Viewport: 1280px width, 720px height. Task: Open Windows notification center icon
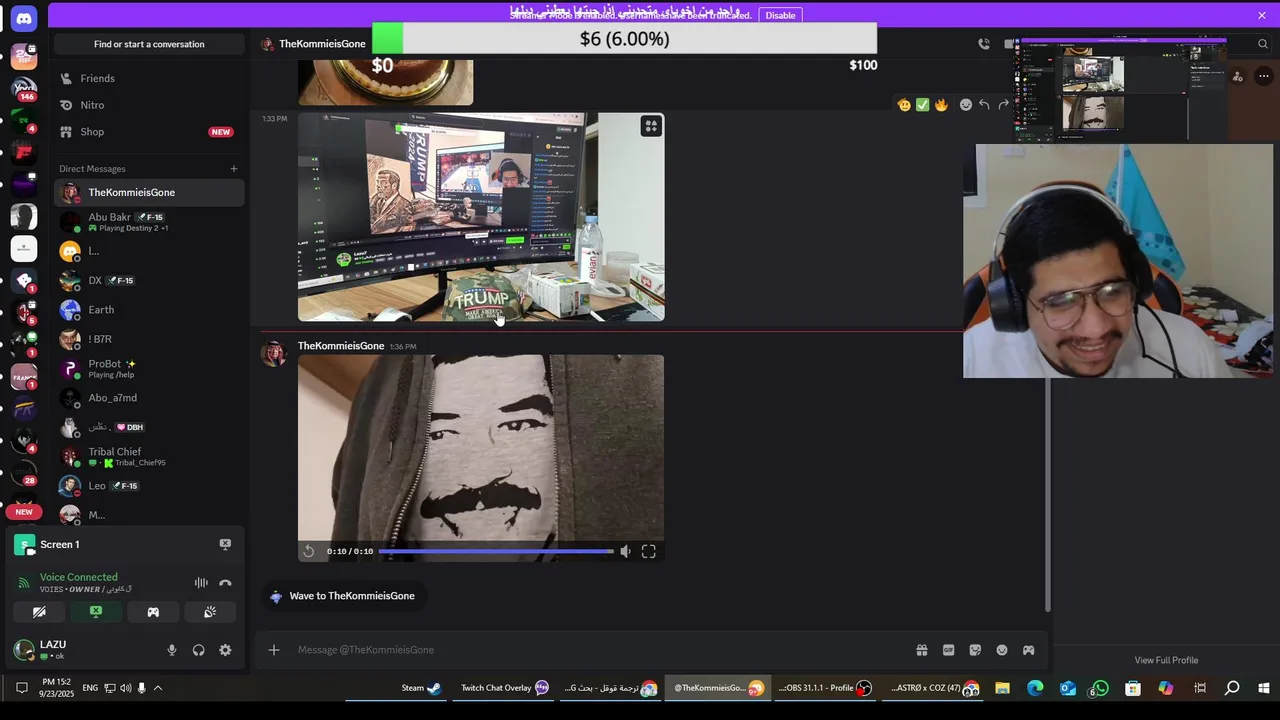21,688
